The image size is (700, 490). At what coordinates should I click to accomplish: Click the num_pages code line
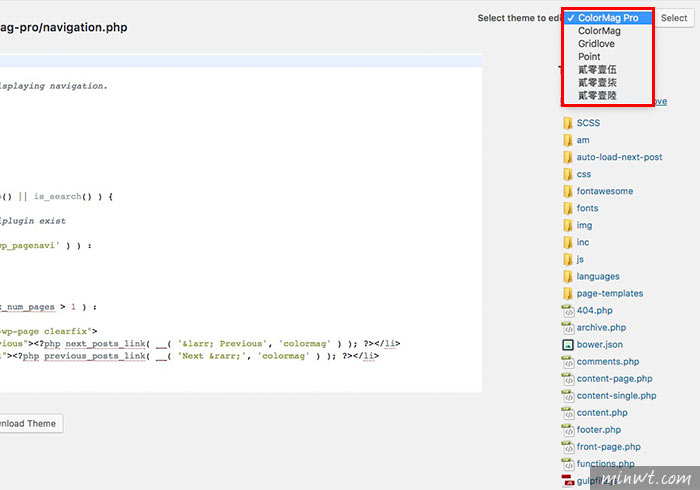pyautogui.click(x=48, y=307)
